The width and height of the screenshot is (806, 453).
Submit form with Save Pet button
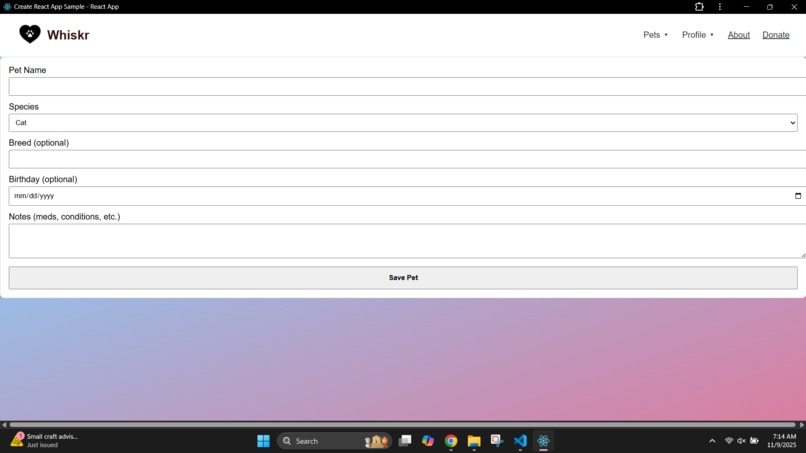(403, 278)
